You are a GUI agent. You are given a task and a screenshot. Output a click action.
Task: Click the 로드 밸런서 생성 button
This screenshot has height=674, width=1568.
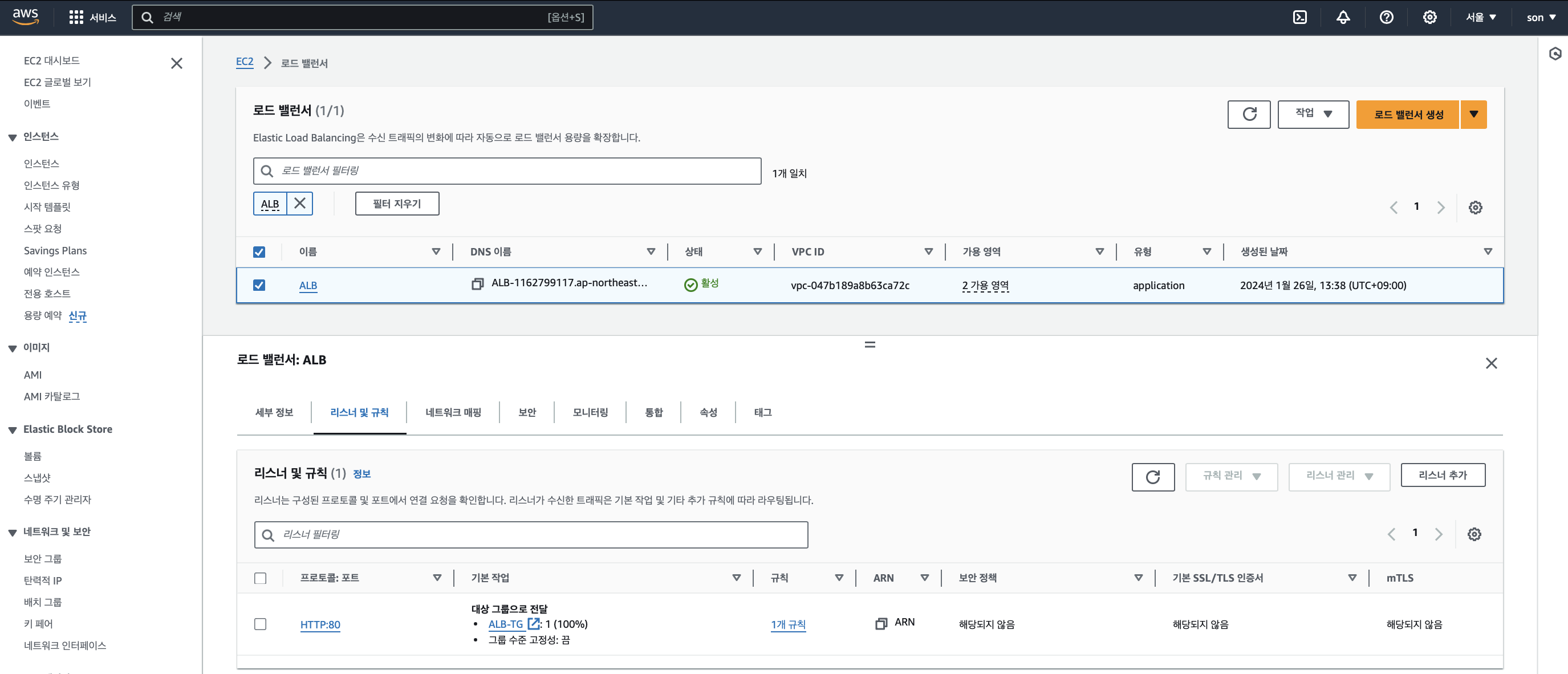coord(1407,115)
